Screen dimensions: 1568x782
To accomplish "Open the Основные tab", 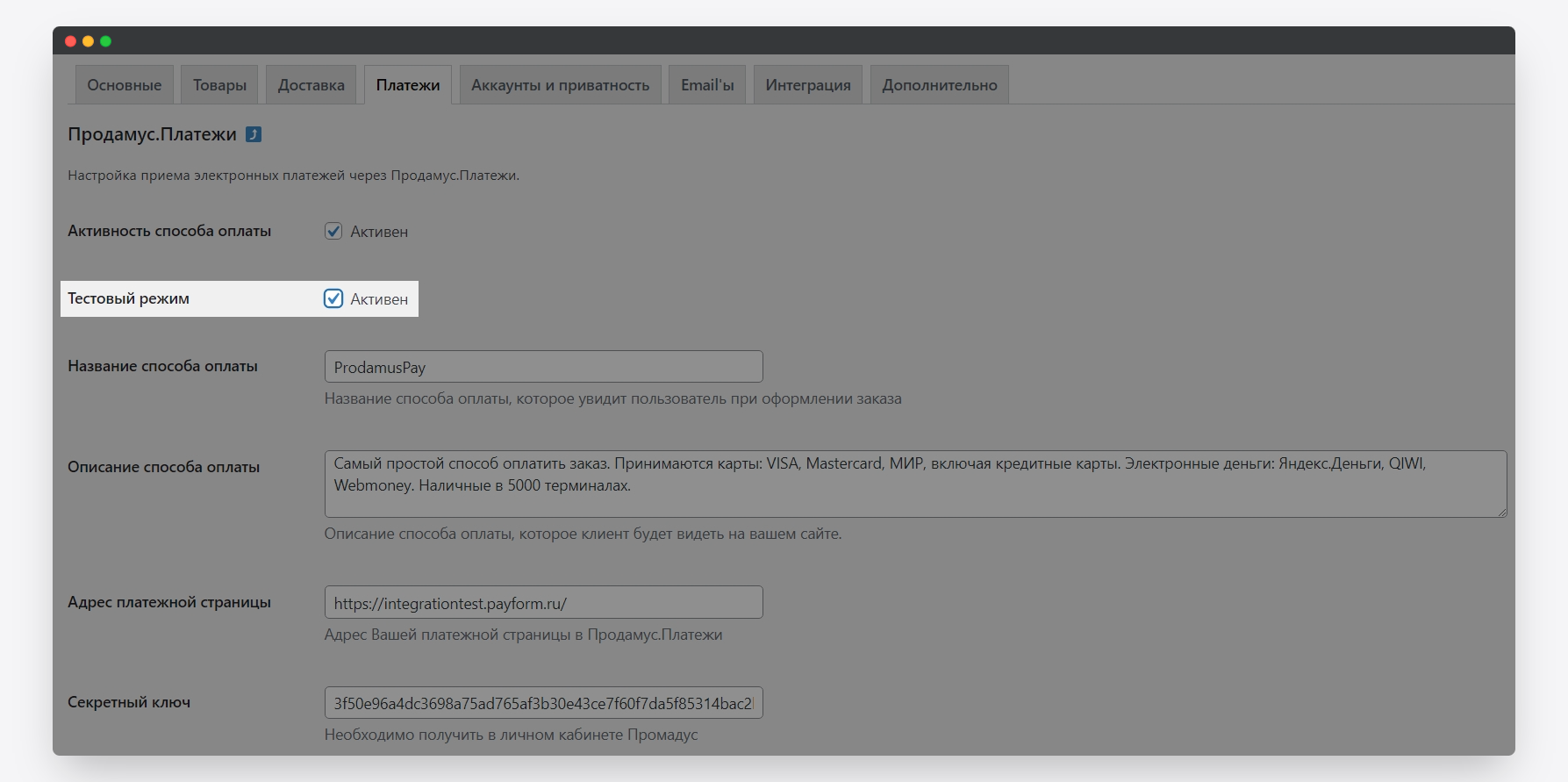I will [x=125, y=85].
